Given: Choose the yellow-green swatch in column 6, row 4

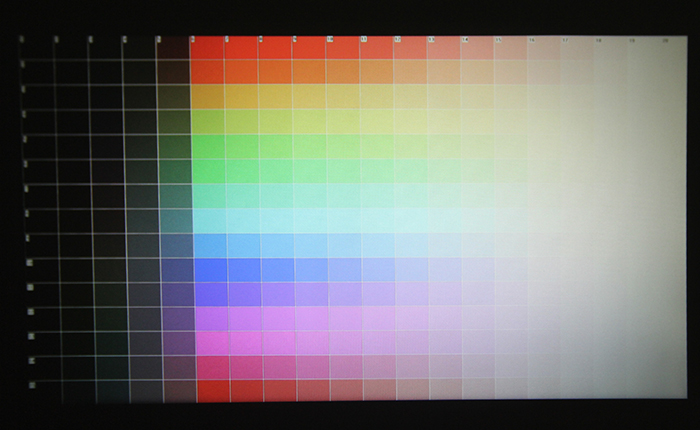Looking at the screenshot, I should [x=208, y=122].
